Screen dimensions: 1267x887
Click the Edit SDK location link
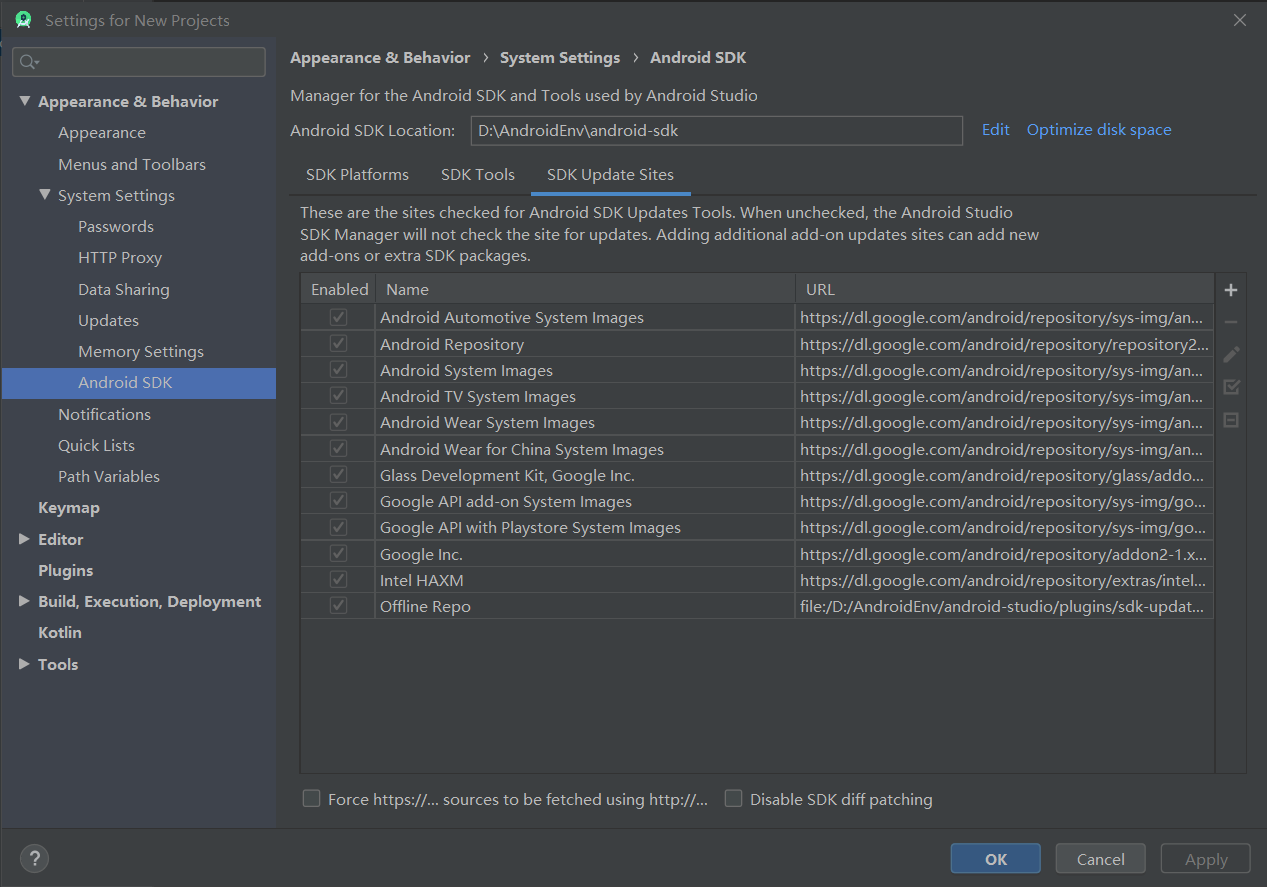996,130
